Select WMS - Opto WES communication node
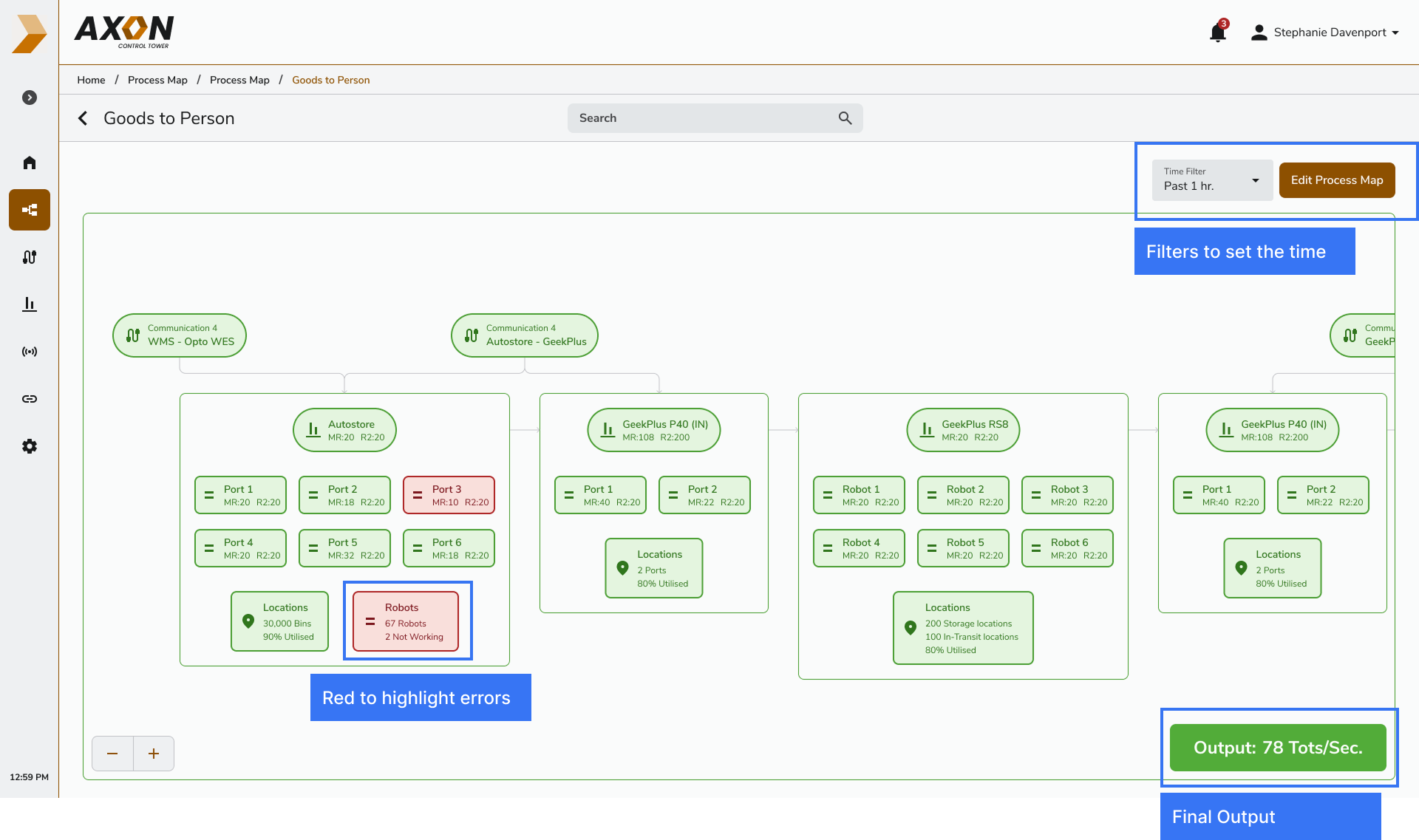 180,335
